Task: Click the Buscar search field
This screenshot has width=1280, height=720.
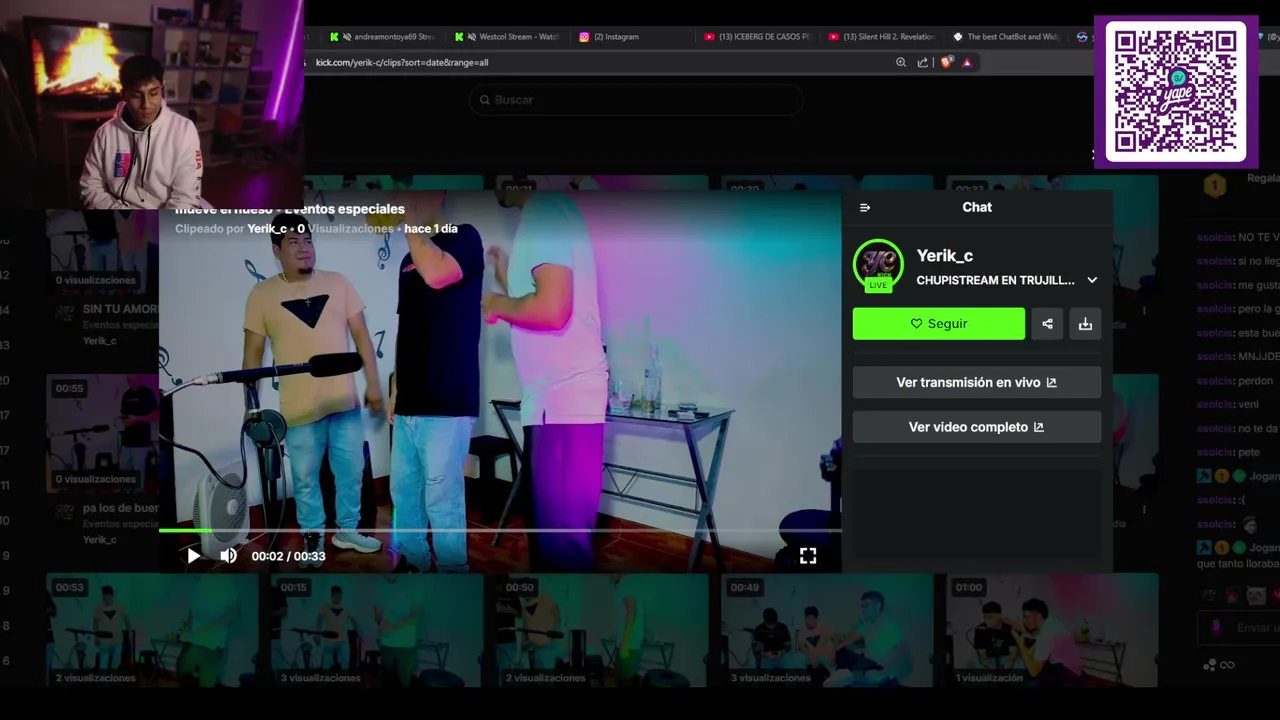Action: [x=636, y=100]
